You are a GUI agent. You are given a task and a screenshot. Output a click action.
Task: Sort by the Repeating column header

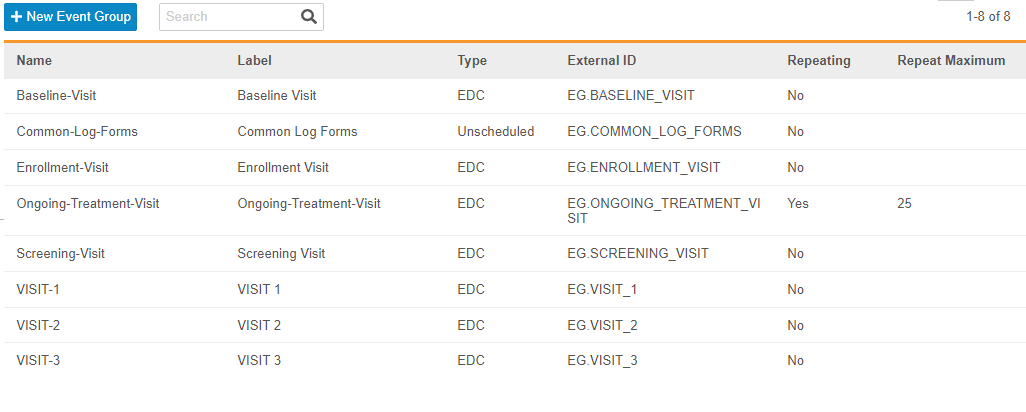[818, 60]
